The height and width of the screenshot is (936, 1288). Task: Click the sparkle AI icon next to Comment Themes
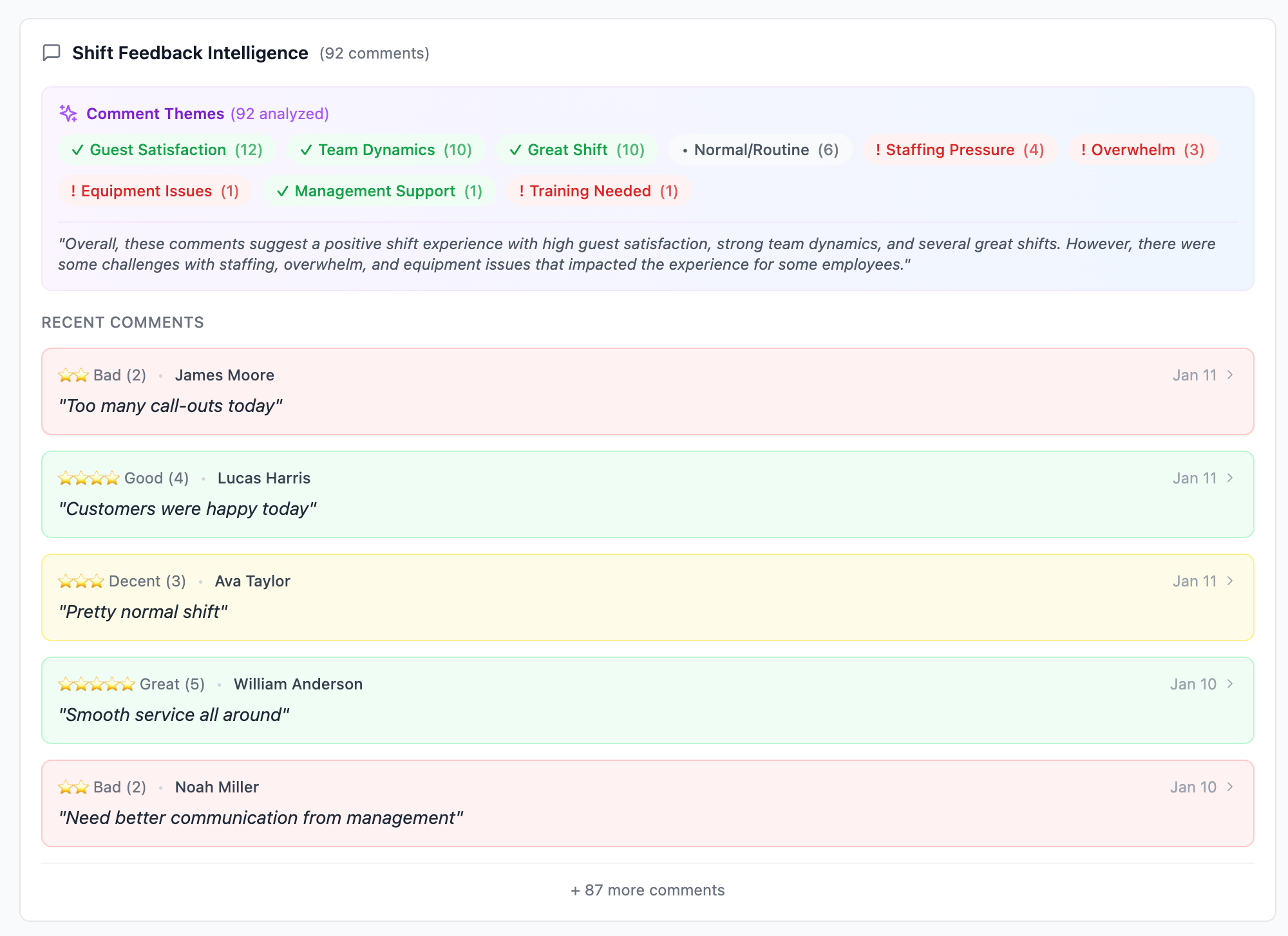(69, 113)
